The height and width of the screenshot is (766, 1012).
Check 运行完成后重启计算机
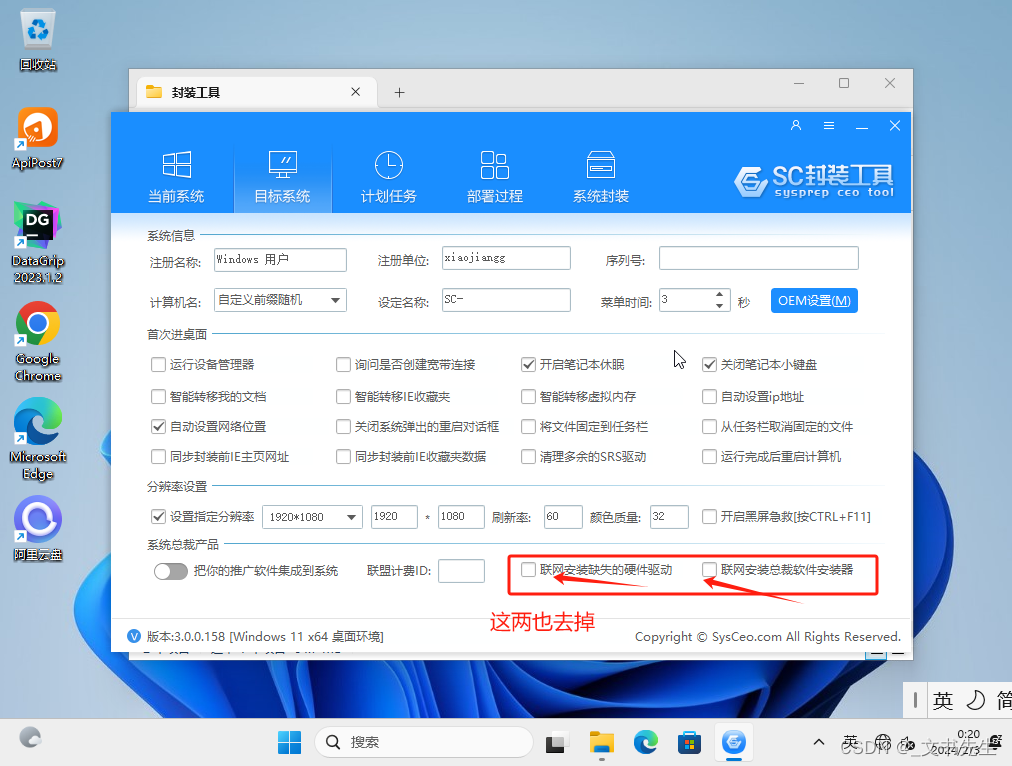[x=709, y=457]
